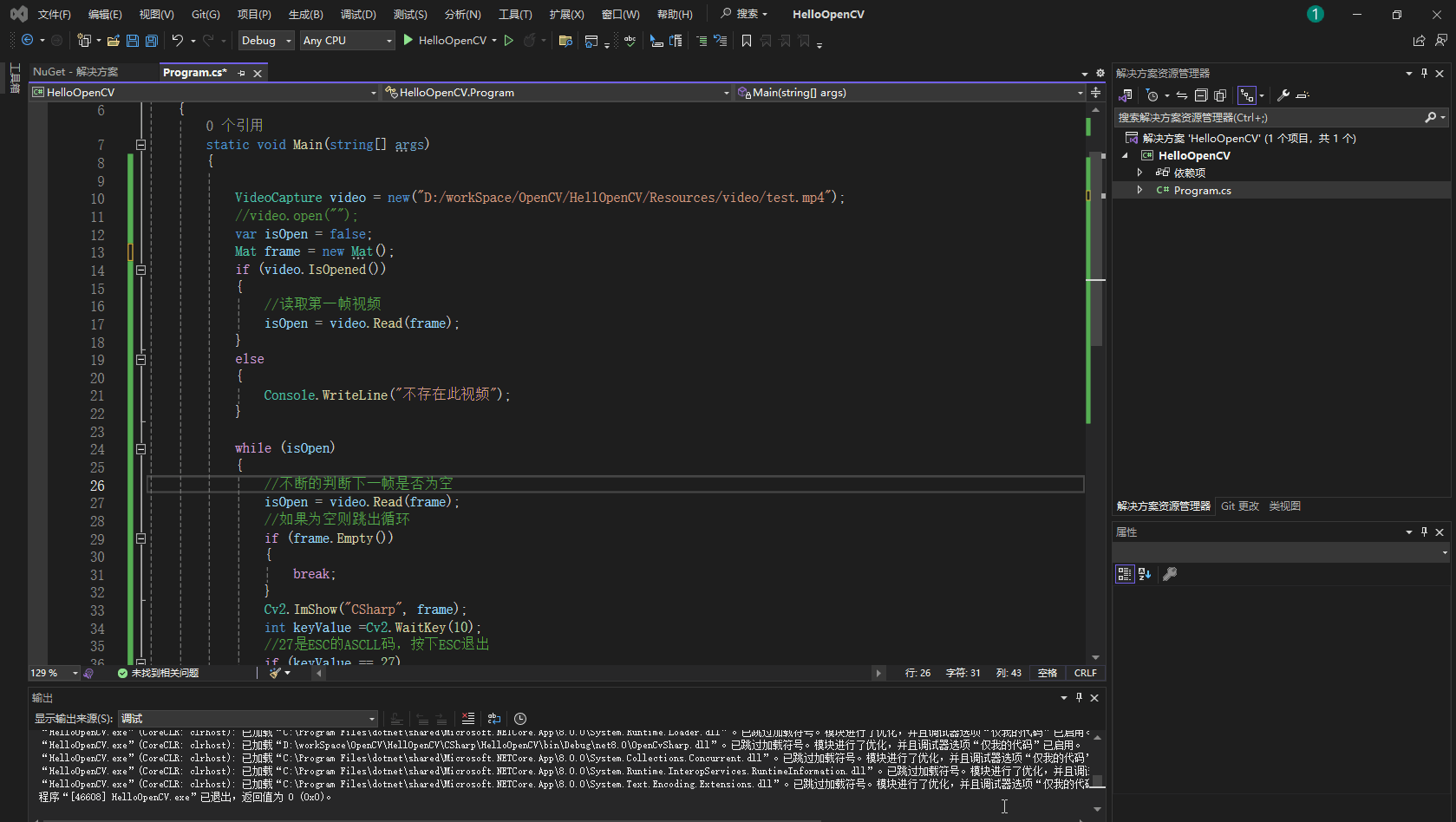Open the Debug configuration dropdown
The width and height of the screenshot is (1456, 822).
pyautogui.click(x=267, y=40)
